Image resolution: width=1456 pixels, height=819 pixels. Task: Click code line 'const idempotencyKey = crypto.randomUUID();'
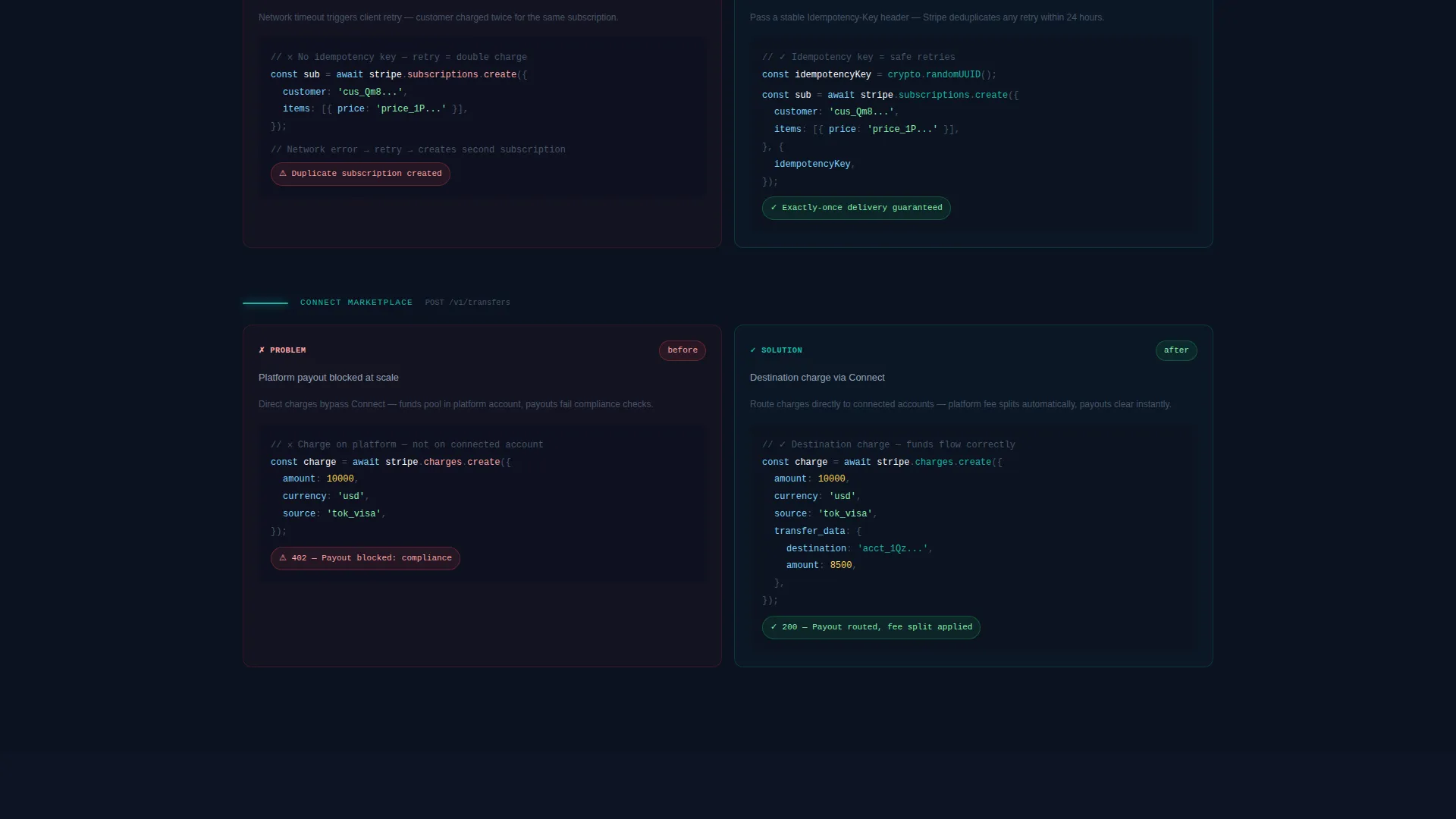(x=880, y=75)
